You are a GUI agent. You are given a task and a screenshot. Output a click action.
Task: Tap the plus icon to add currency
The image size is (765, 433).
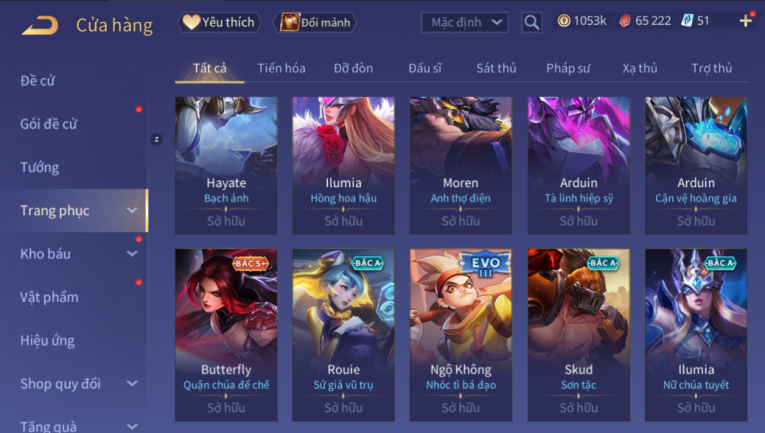click(745, 21)
